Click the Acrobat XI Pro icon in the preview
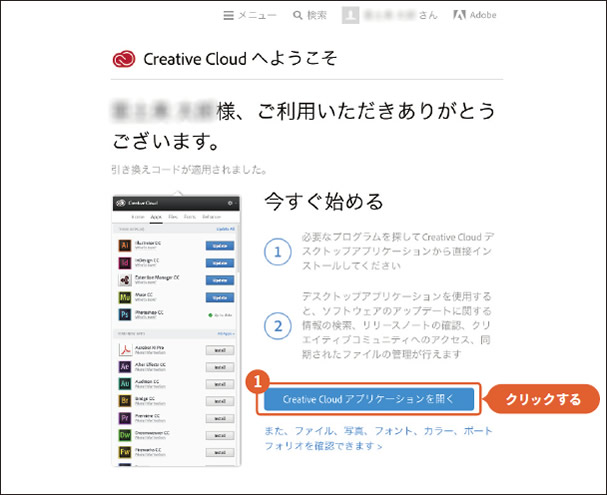607x495 pixels. (x=125, y=350)
